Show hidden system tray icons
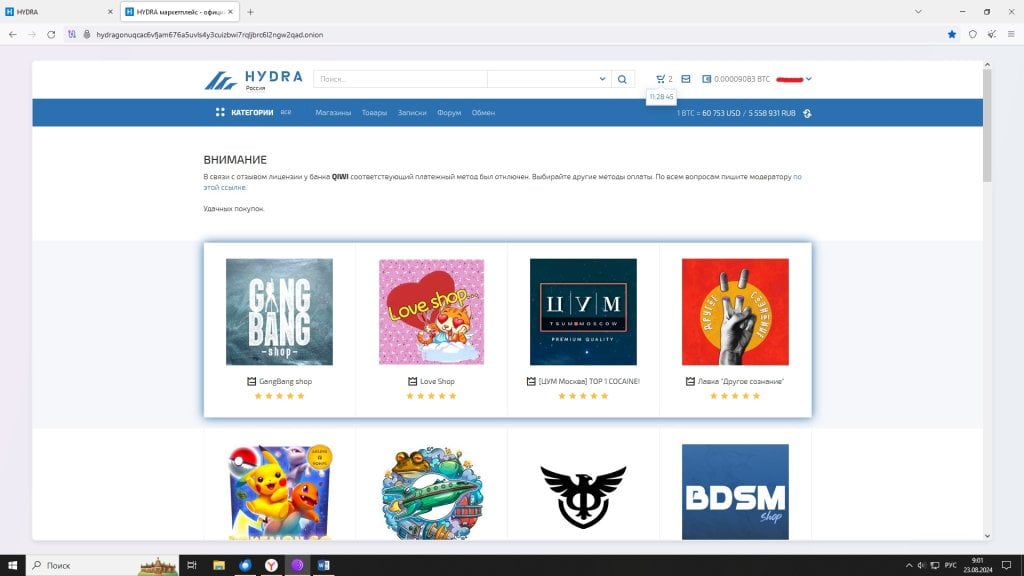The height and width of the screenshot is (576, 1024). coord(908,566)
